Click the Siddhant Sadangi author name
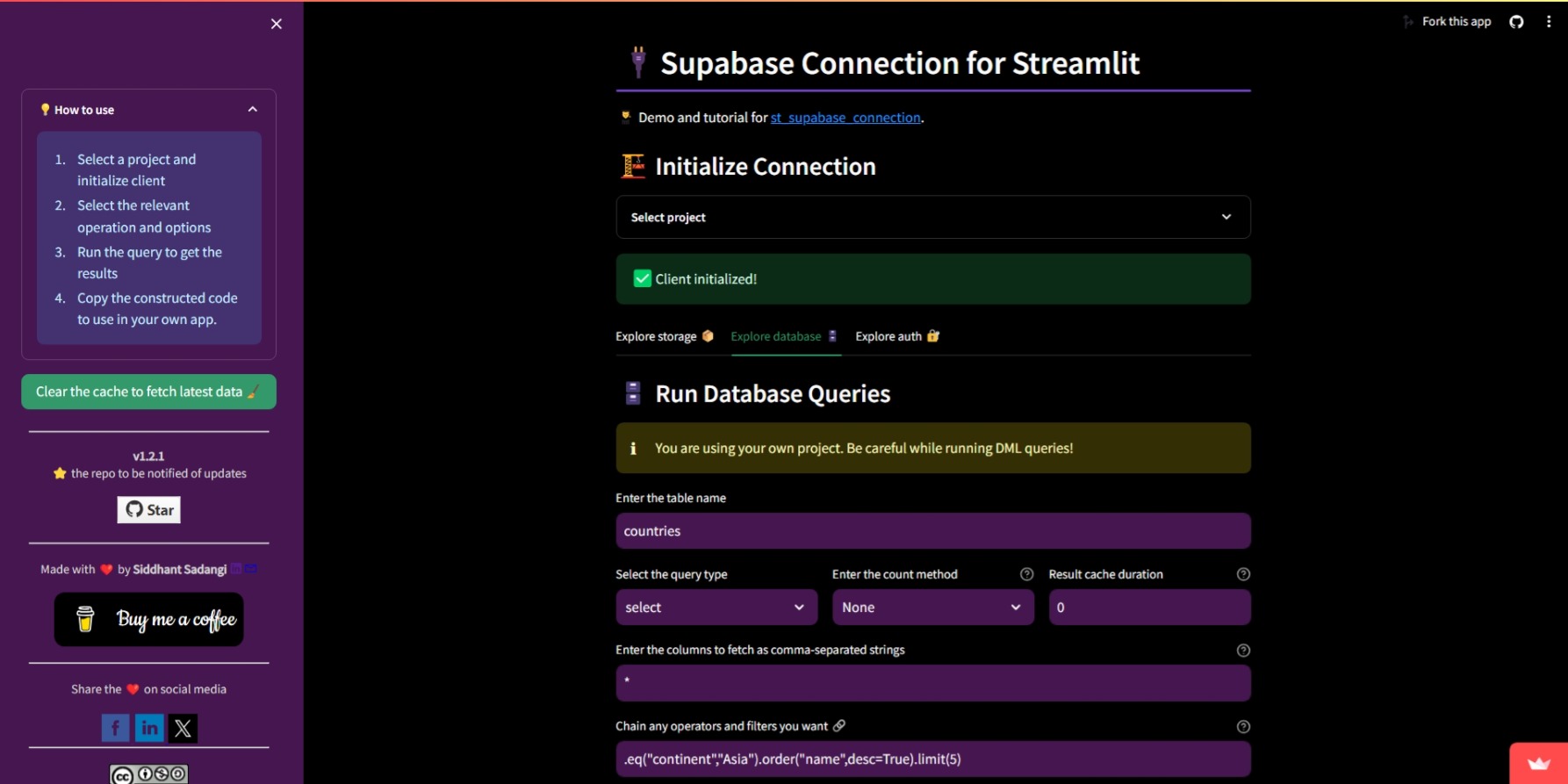This screenshot has height=784, width=1568. coord(179,570)
